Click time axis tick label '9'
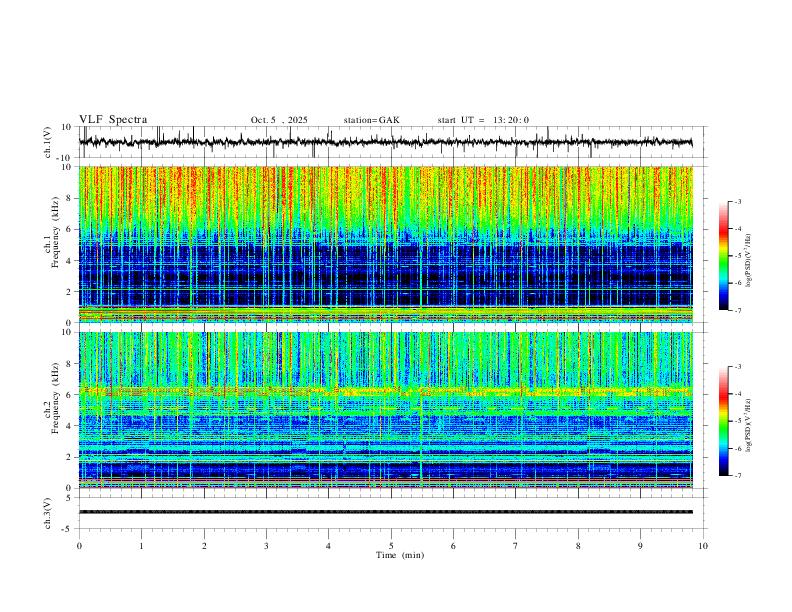The image size is (792, 612). pyautogui.click(x=640, y=546)
